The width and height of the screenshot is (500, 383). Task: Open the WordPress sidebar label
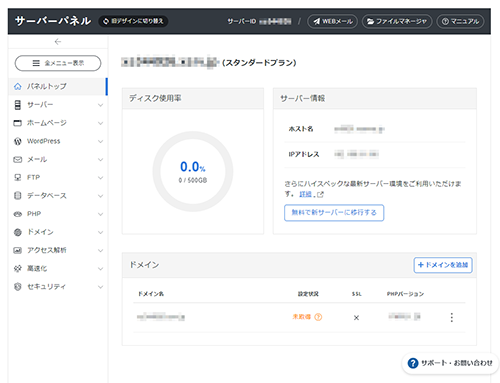point(44,141)
